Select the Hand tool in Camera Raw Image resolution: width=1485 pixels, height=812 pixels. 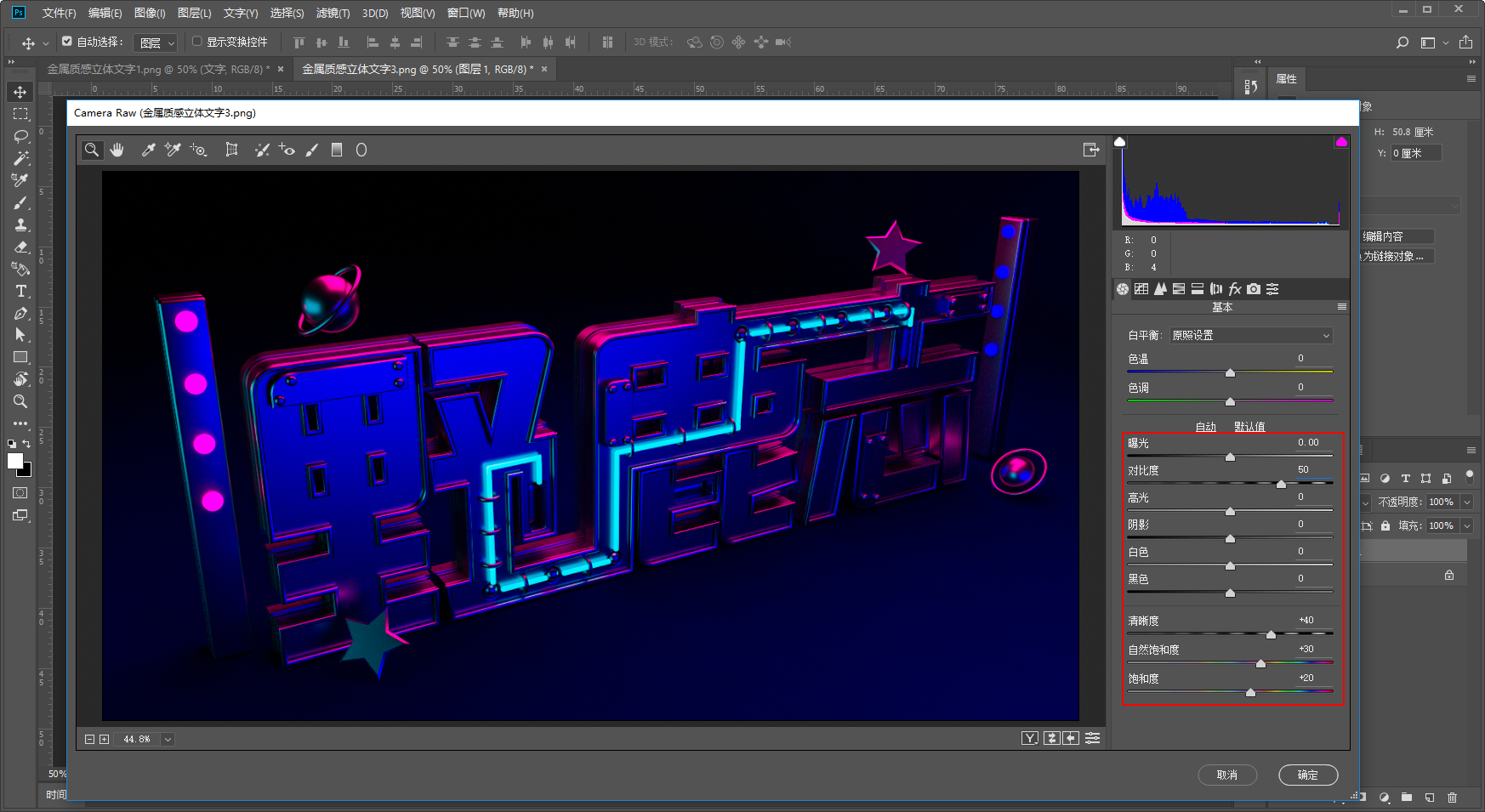[x=117, y=150]
